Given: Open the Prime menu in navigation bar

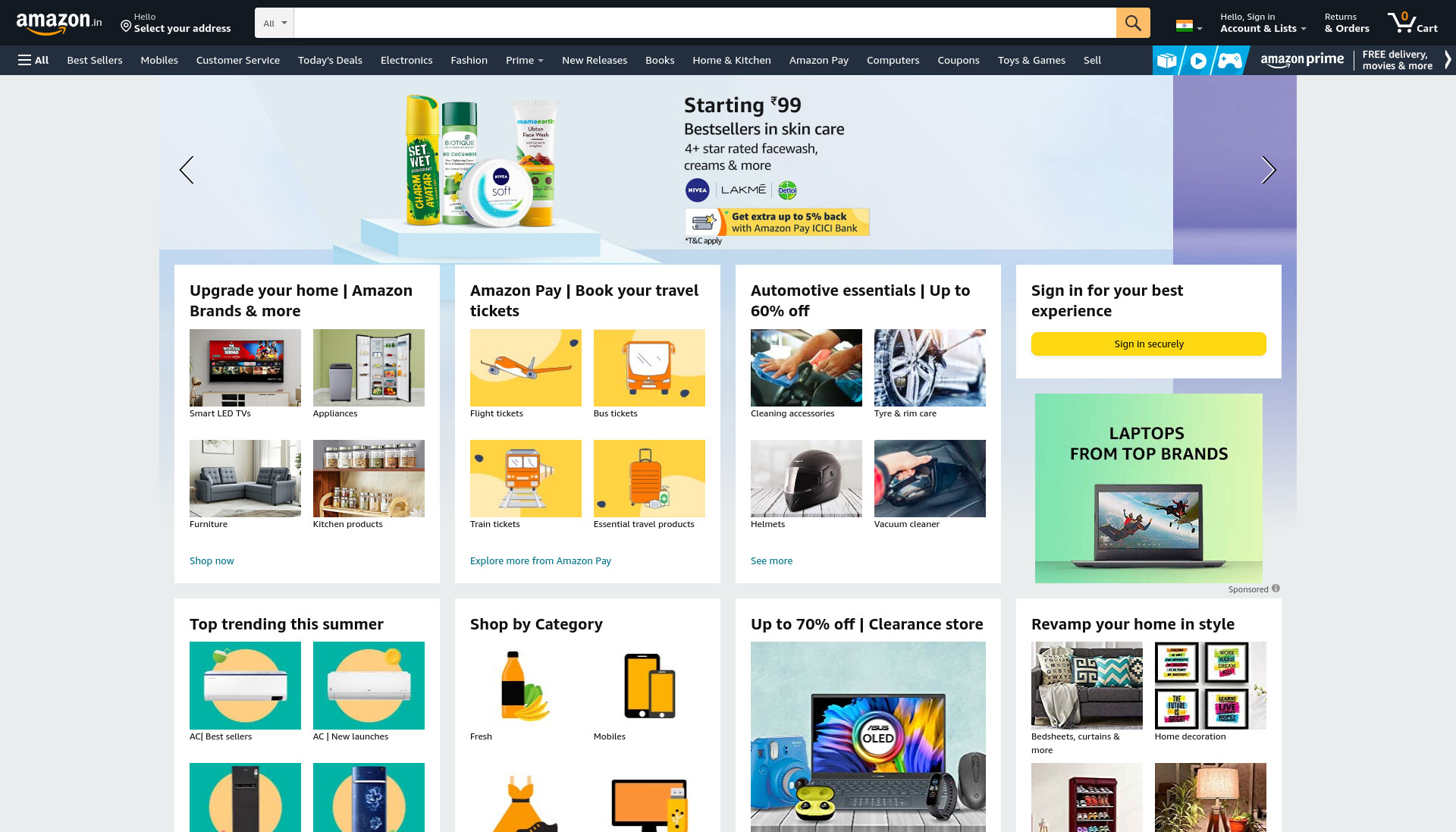Looking at the screenshot, I should click(x=525, y=60).
